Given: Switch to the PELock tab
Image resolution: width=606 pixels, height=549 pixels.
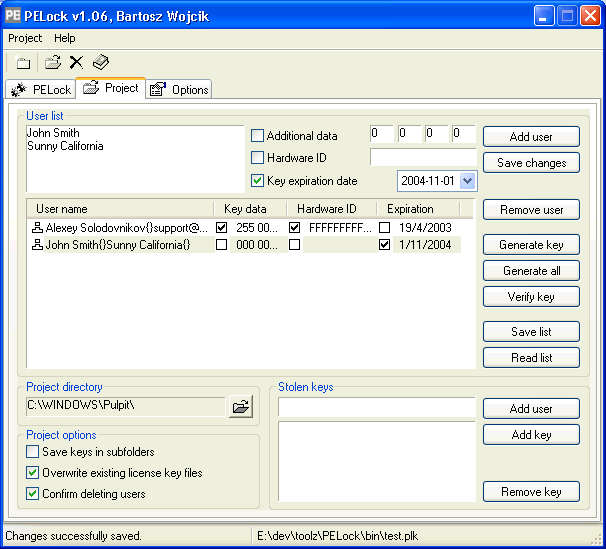Looking at the screenshot, I should point(40,89).
